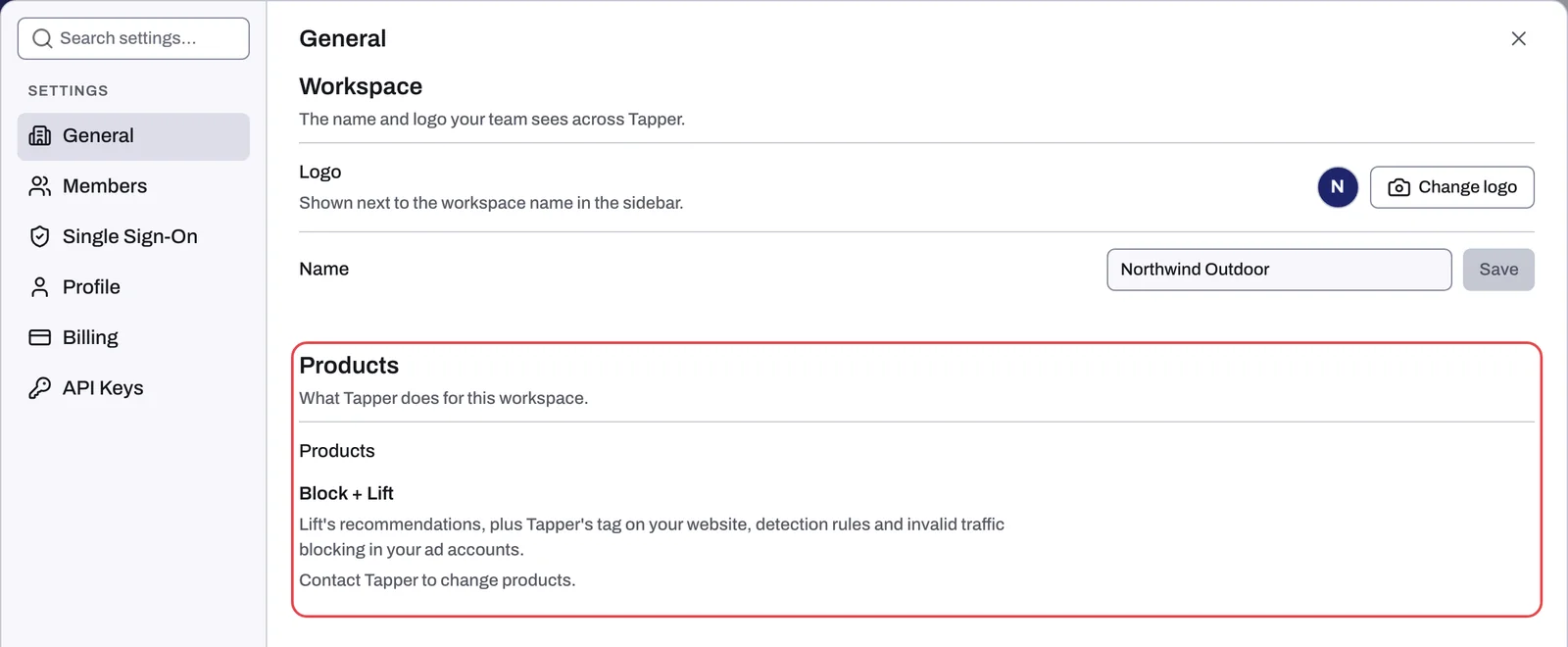Open the Profile settings section
The width and height of the screenshot is (1568, 647).
click(x=133, y=287)
